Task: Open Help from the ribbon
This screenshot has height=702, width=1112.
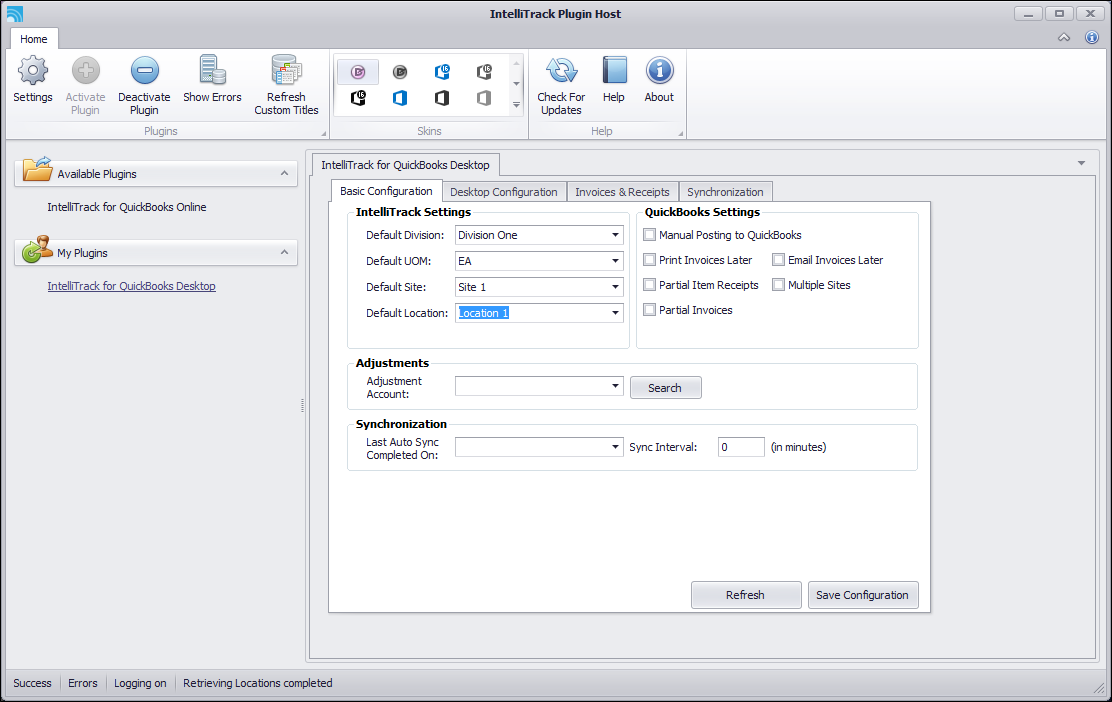Action: click(x=613, y=79)
